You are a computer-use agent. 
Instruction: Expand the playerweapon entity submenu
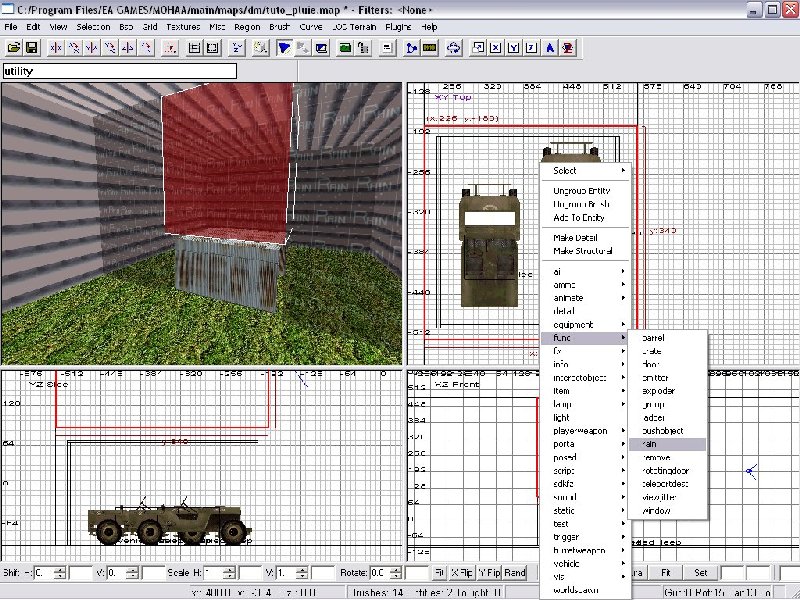(x=586, y=431)
